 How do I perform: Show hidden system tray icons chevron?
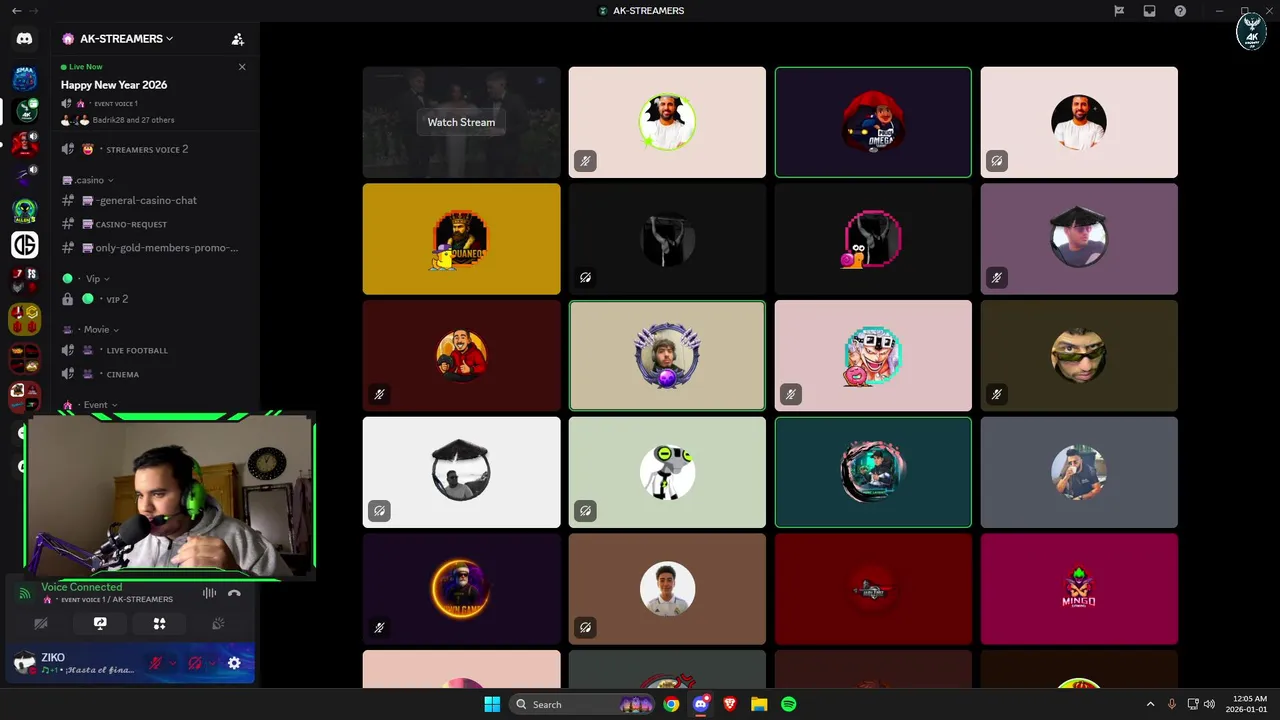1150,704
